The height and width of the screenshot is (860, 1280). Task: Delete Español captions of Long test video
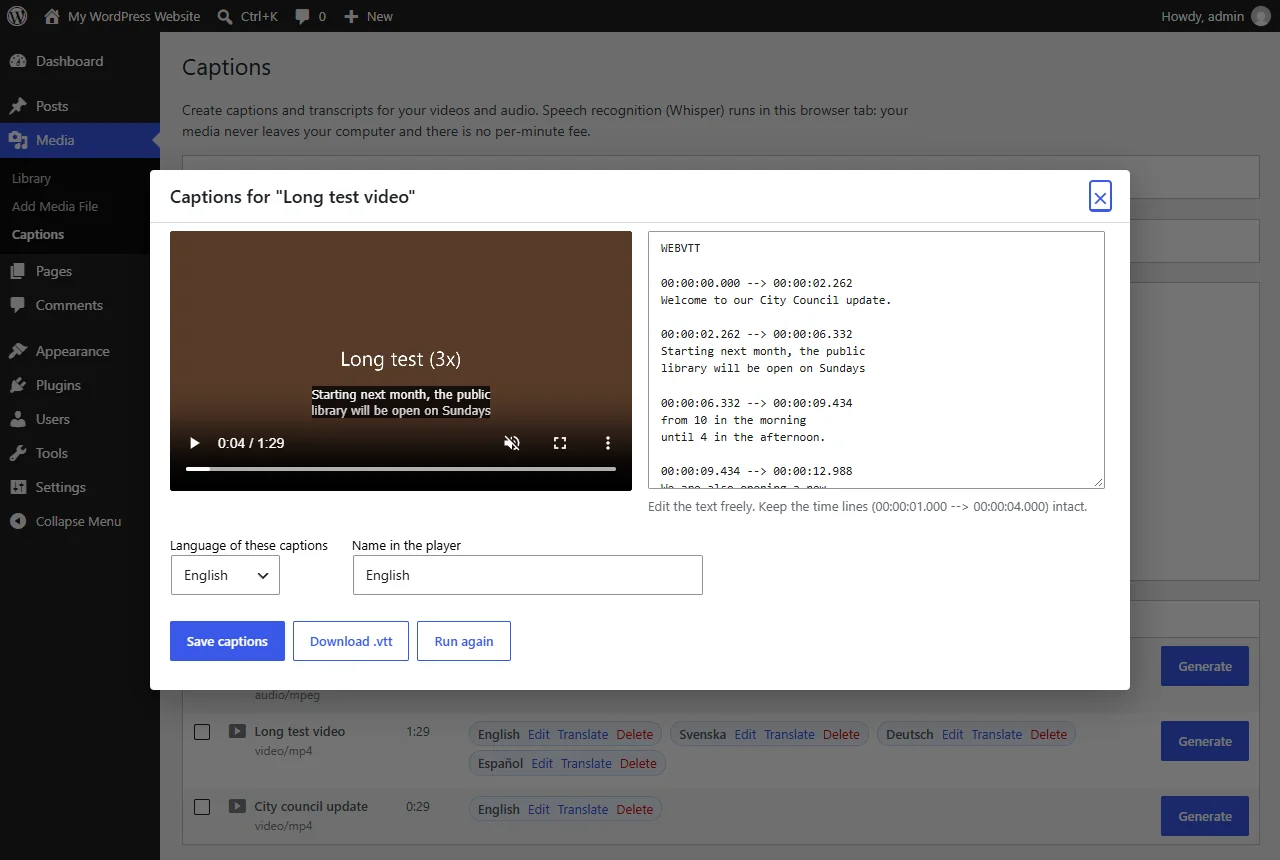(x=638, y=763)
